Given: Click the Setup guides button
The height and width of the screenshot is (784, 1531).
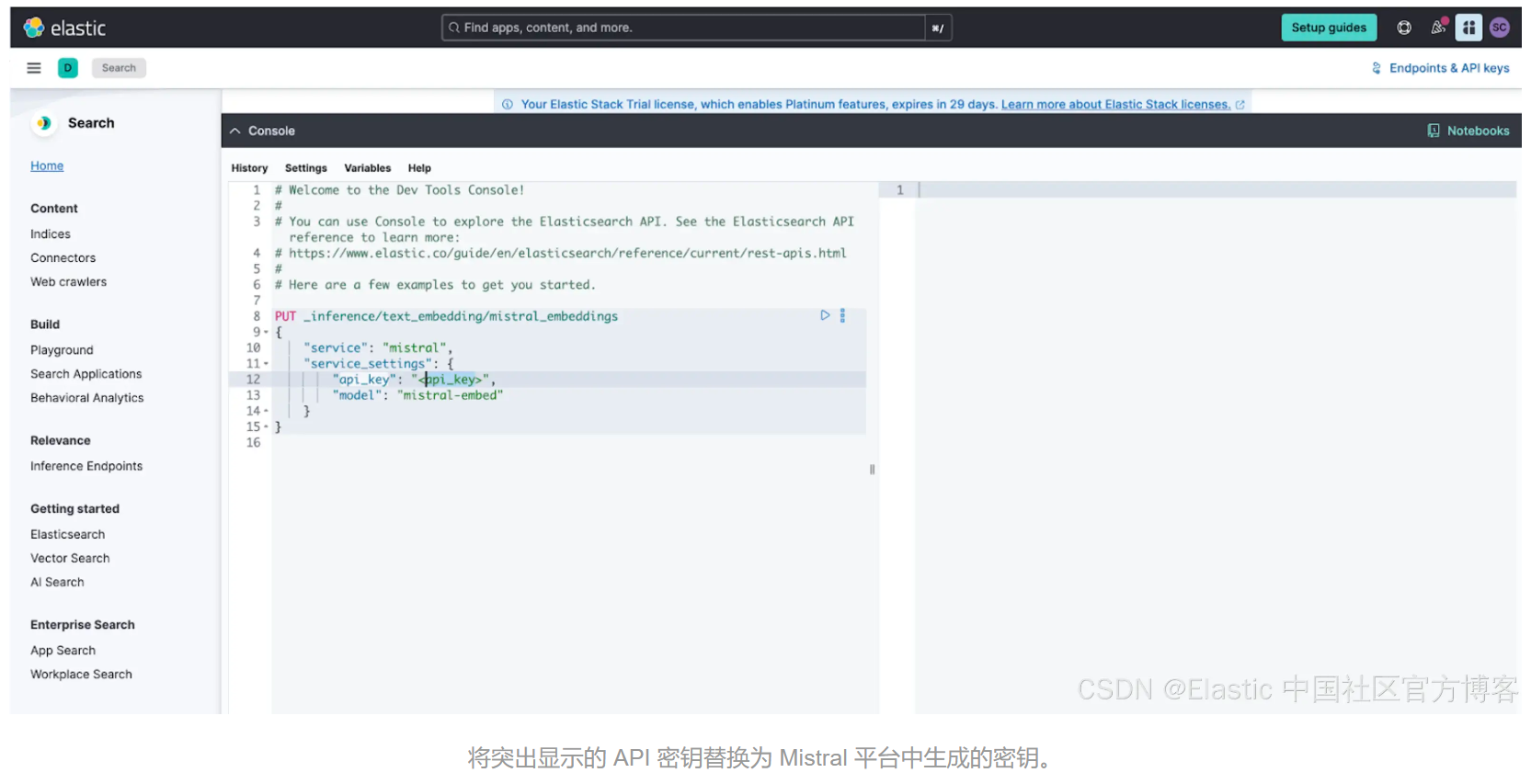Looking at the screenshot, I should pyautogui.click(x=1329, y=28).
